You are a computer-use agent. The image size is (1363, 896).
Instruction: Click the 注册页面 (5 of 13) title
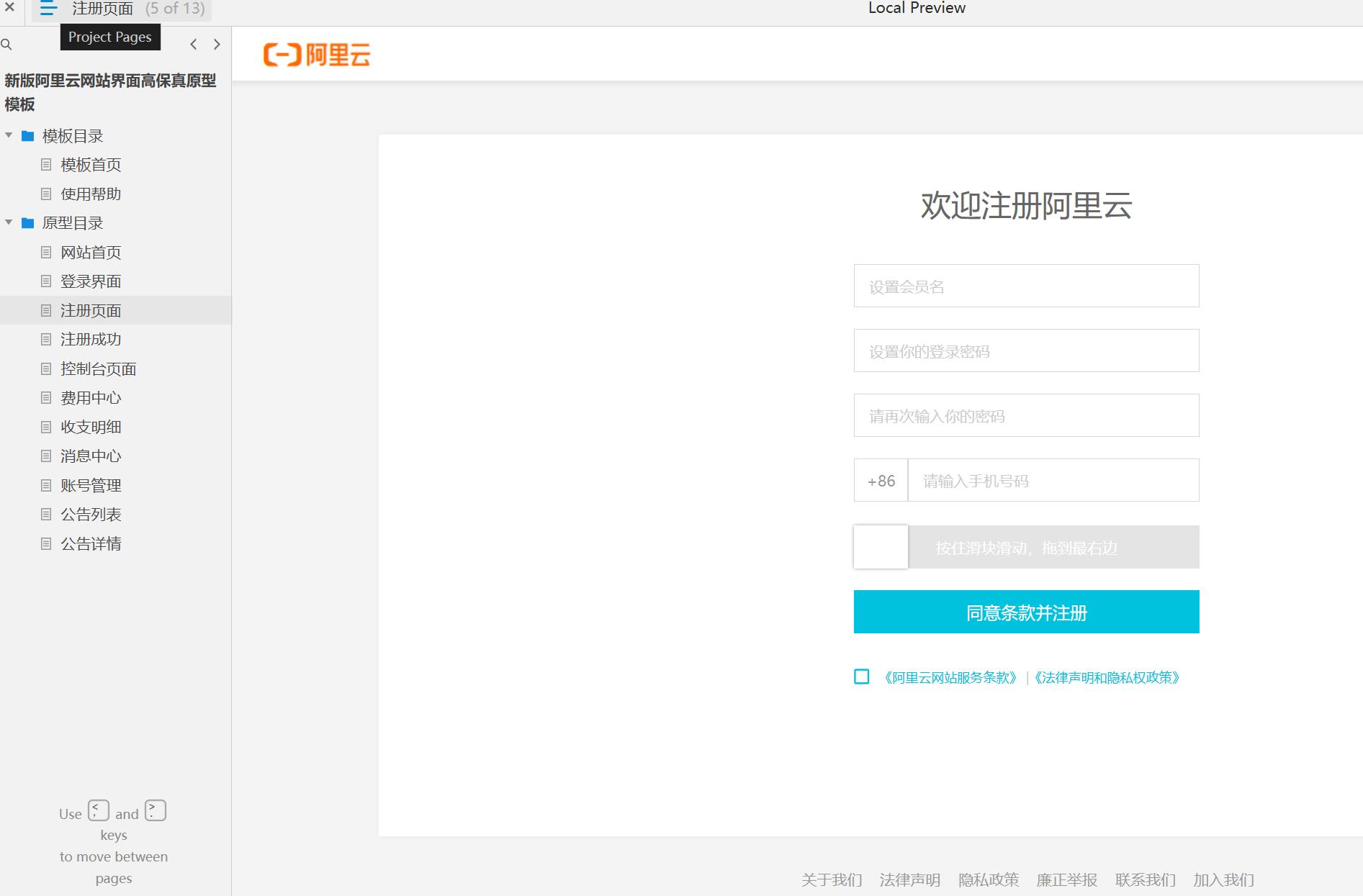(138, 9)
